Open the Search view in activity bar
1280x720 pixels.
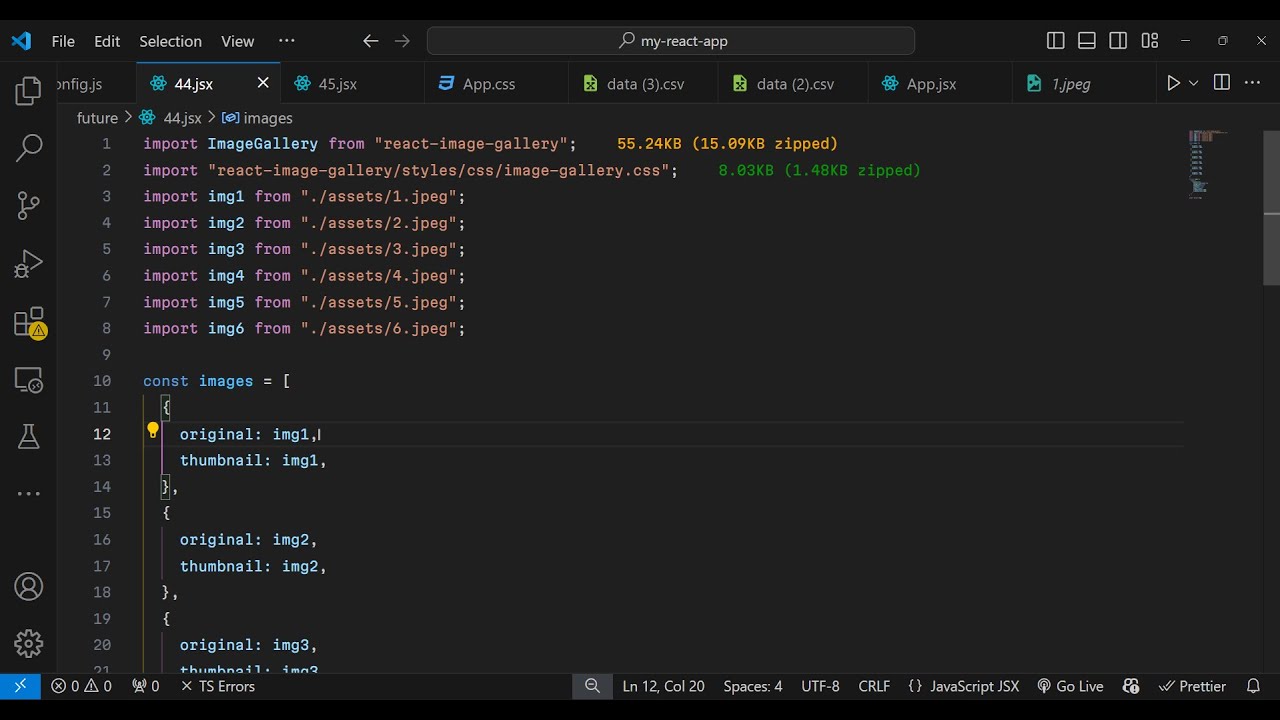[x=29, y=149]
